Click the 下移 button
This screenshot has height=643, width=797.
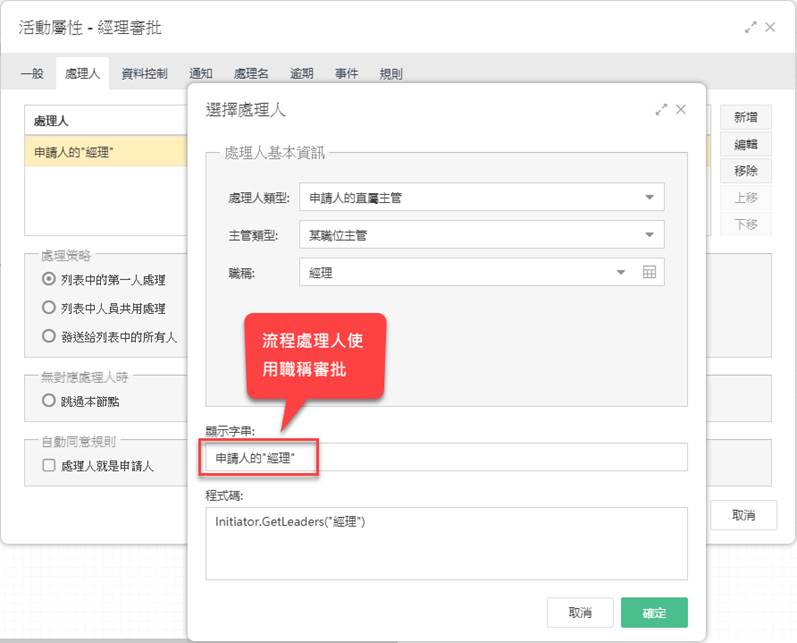pyautogui.click(x=746, y=224)
